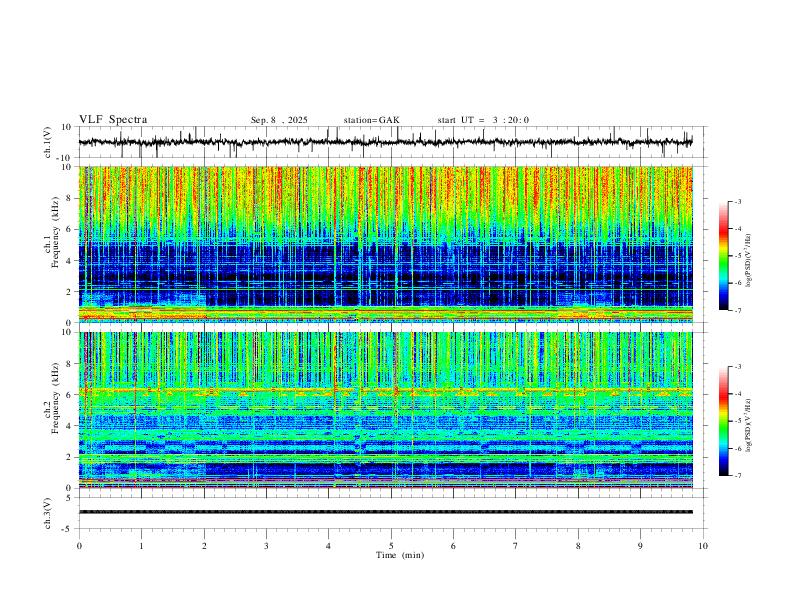Click the "station=GAK" header label

coord(371,120)
